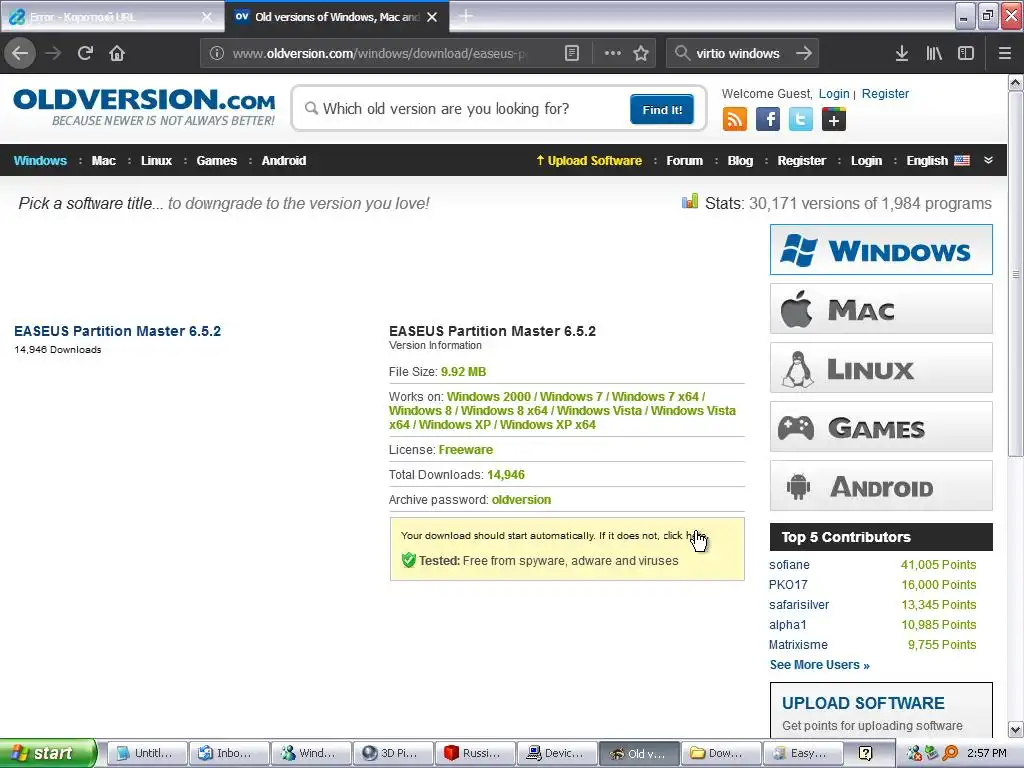Open the Windows Start button
1024x768 pixels.
point(48,753)
